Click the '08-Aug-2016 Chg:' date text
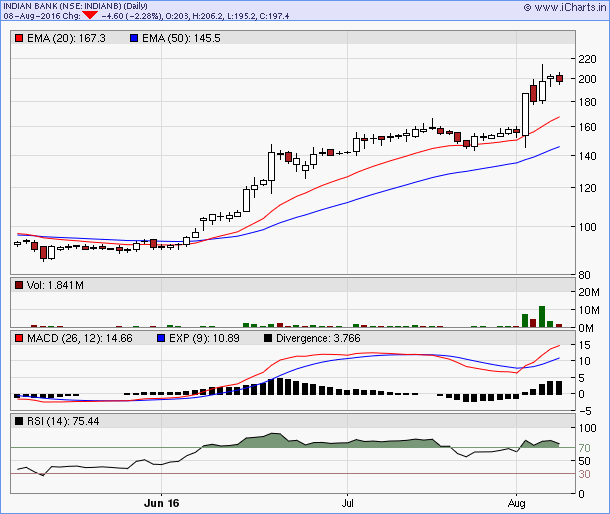This screenshot has width=610, height=514. [42, 16]
